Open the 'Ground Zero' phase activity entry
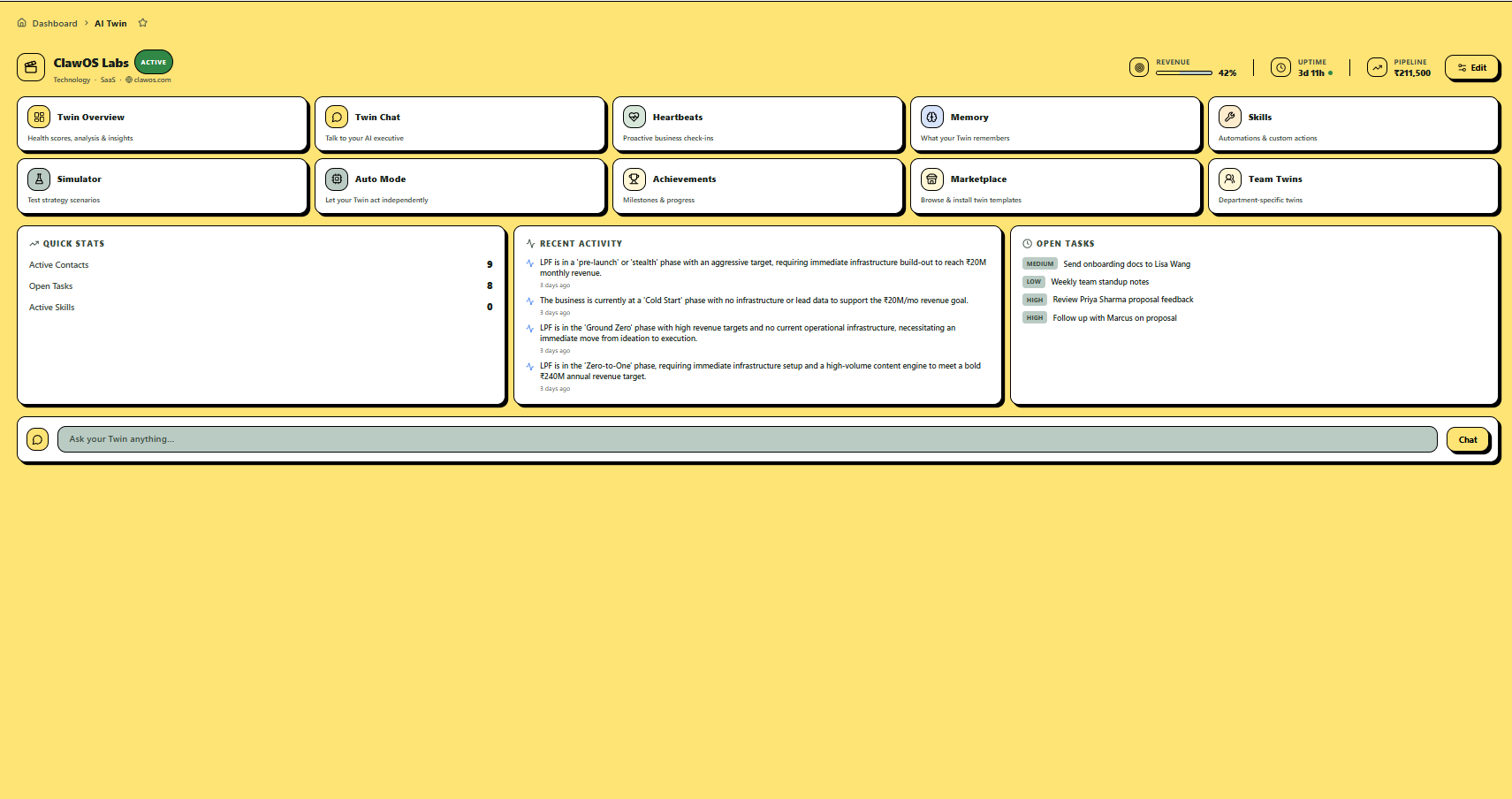 (x=757, y=339)
